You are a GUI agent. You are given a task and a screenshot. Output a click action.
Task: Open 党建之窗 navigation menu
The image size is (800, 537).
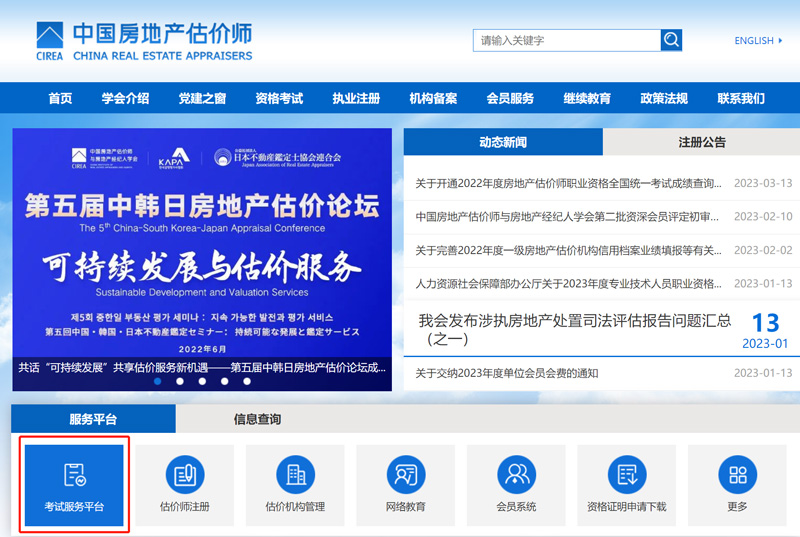(x=203, y=98)
